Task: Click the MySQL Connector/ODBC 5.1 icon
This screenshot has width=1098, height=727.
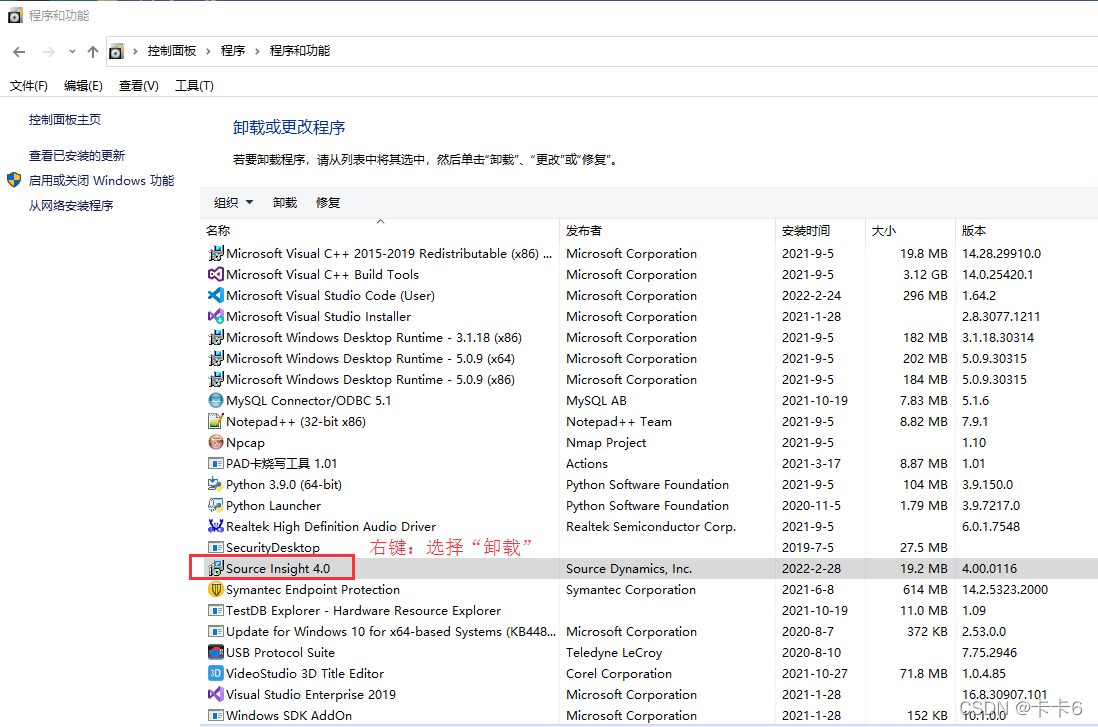Action: [216, 401]
